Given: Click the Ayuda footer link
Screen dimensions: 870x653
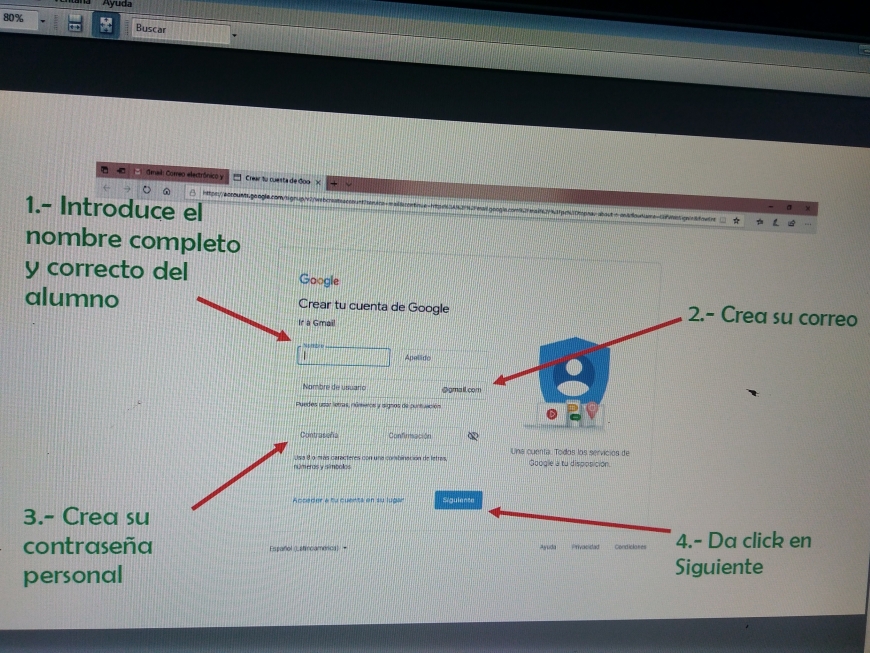Looking at the screenshot, I should (548, 546).
